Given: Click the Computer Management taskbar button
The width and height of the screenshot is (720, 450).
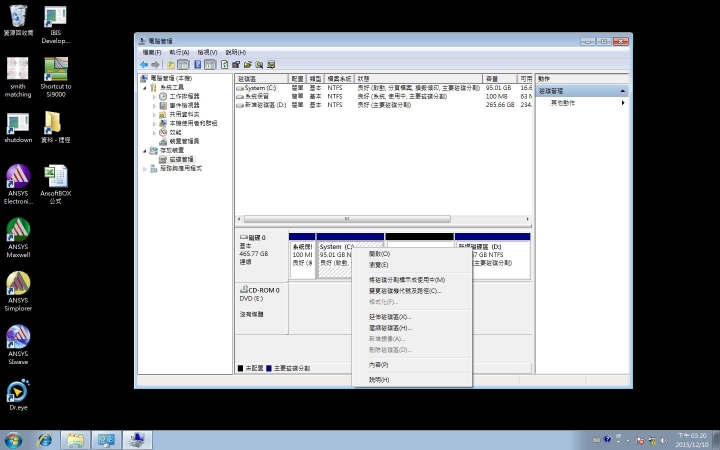Looking at the screenshot, I should click(136, 440).
